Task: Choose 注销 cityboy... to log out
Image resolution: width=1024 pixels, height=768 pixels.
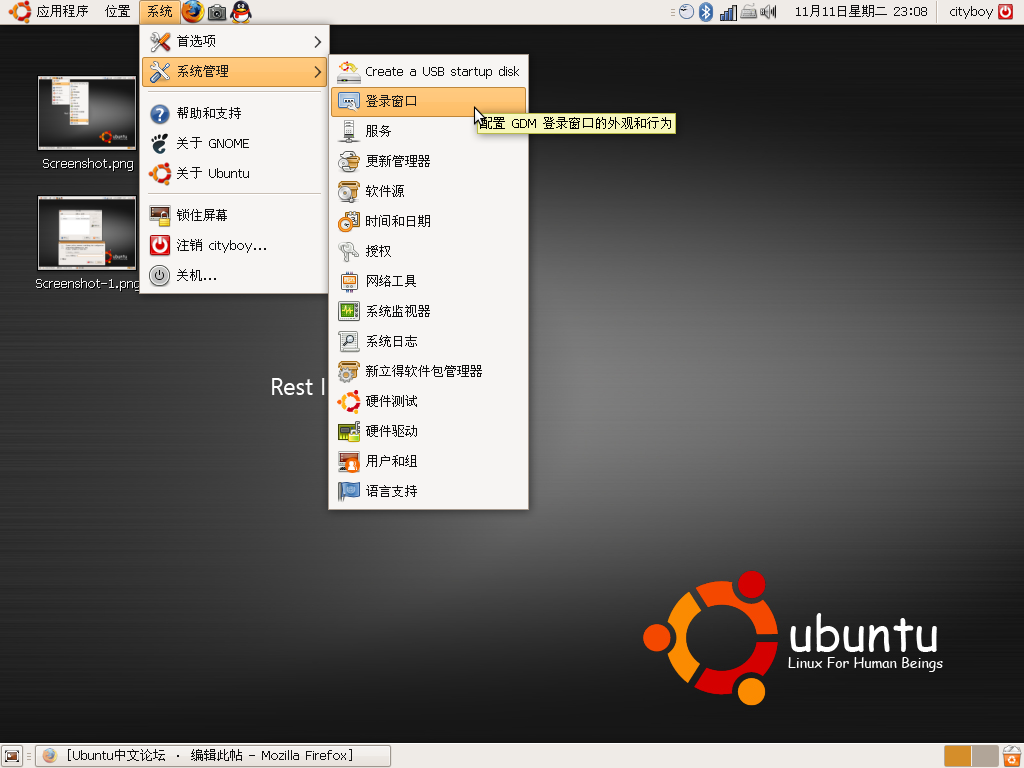Action: [x=235, y=246]
